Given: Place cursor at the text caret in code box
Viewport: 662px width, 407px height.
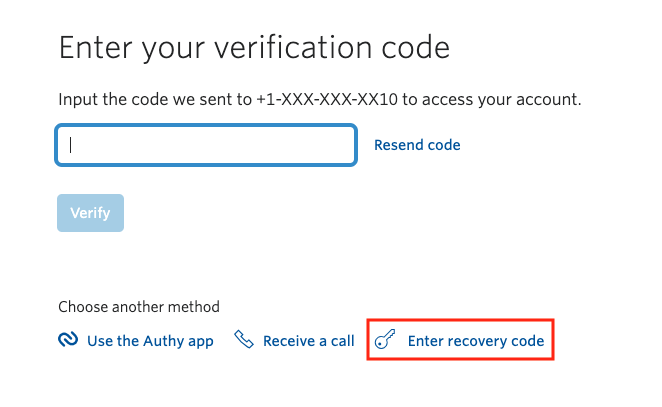Looking at the screenshot, I should pos(72,145).
